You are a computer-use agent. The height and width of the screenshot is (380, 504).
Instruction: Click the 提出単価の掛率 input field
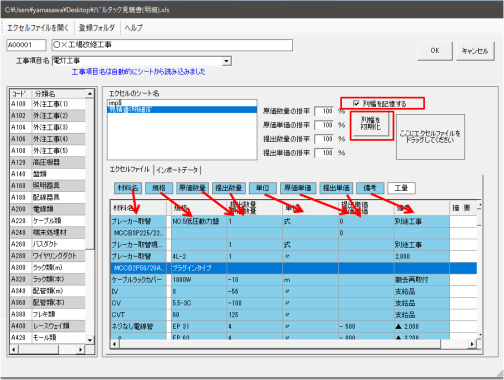(x=324, y=153)
